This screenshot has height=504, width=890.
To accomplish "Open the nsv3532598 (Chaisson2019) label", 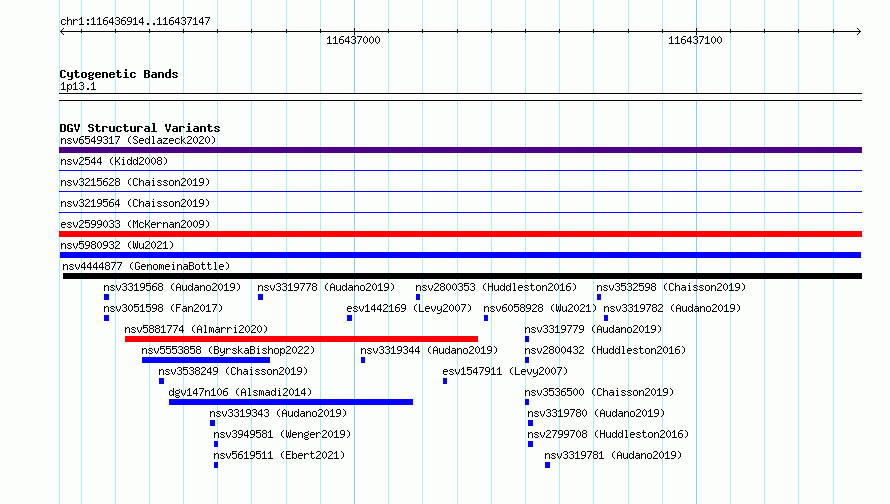I will pos(671,287).
